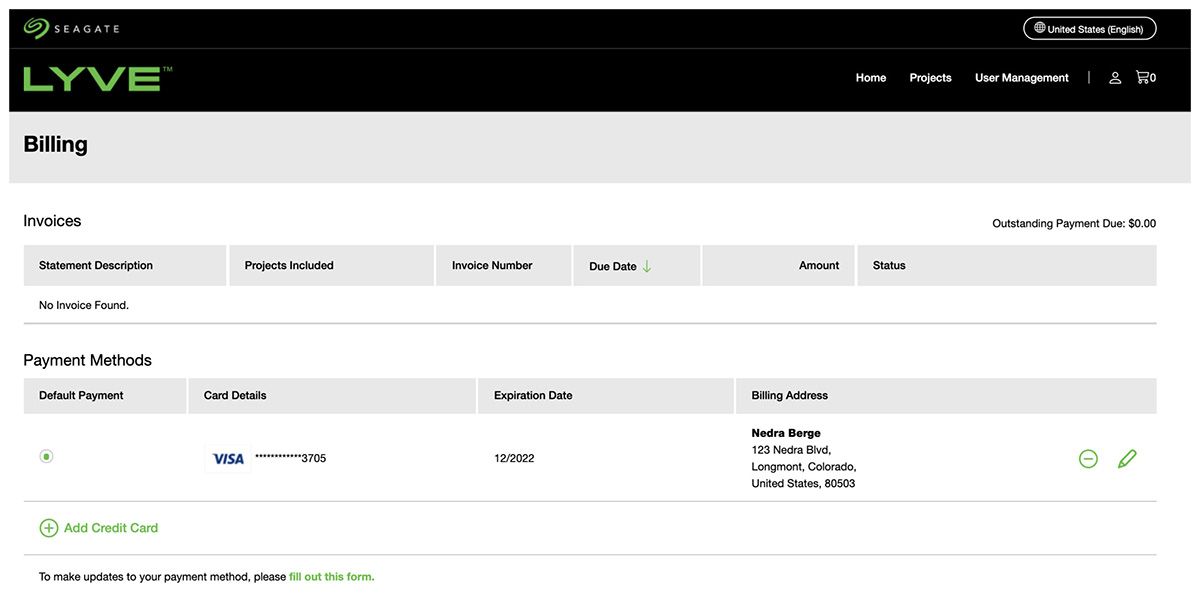Screen dimensions: 1200x606
Task: Click the plus icon beside Add Credit Card
Action: click(48, 528)
